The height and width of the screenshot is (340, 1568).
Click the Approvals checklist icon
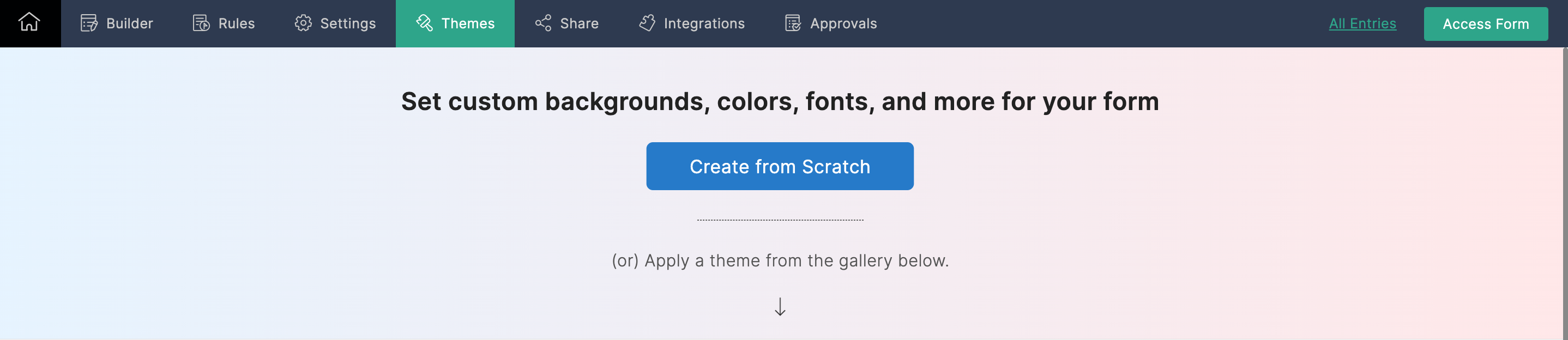793,23
